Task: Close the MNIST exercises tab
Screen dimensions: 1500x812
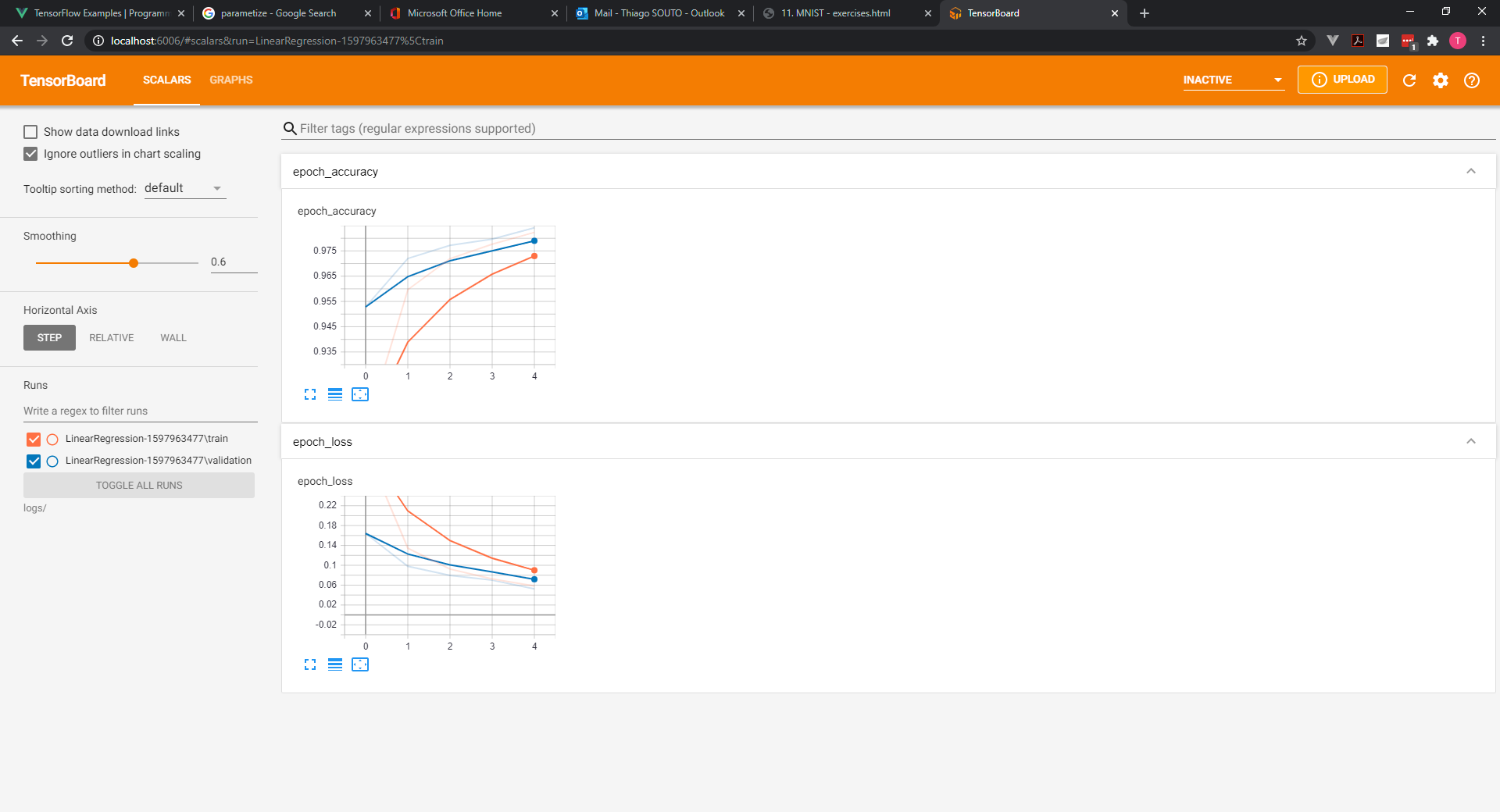Action: [x=928, y=13]
